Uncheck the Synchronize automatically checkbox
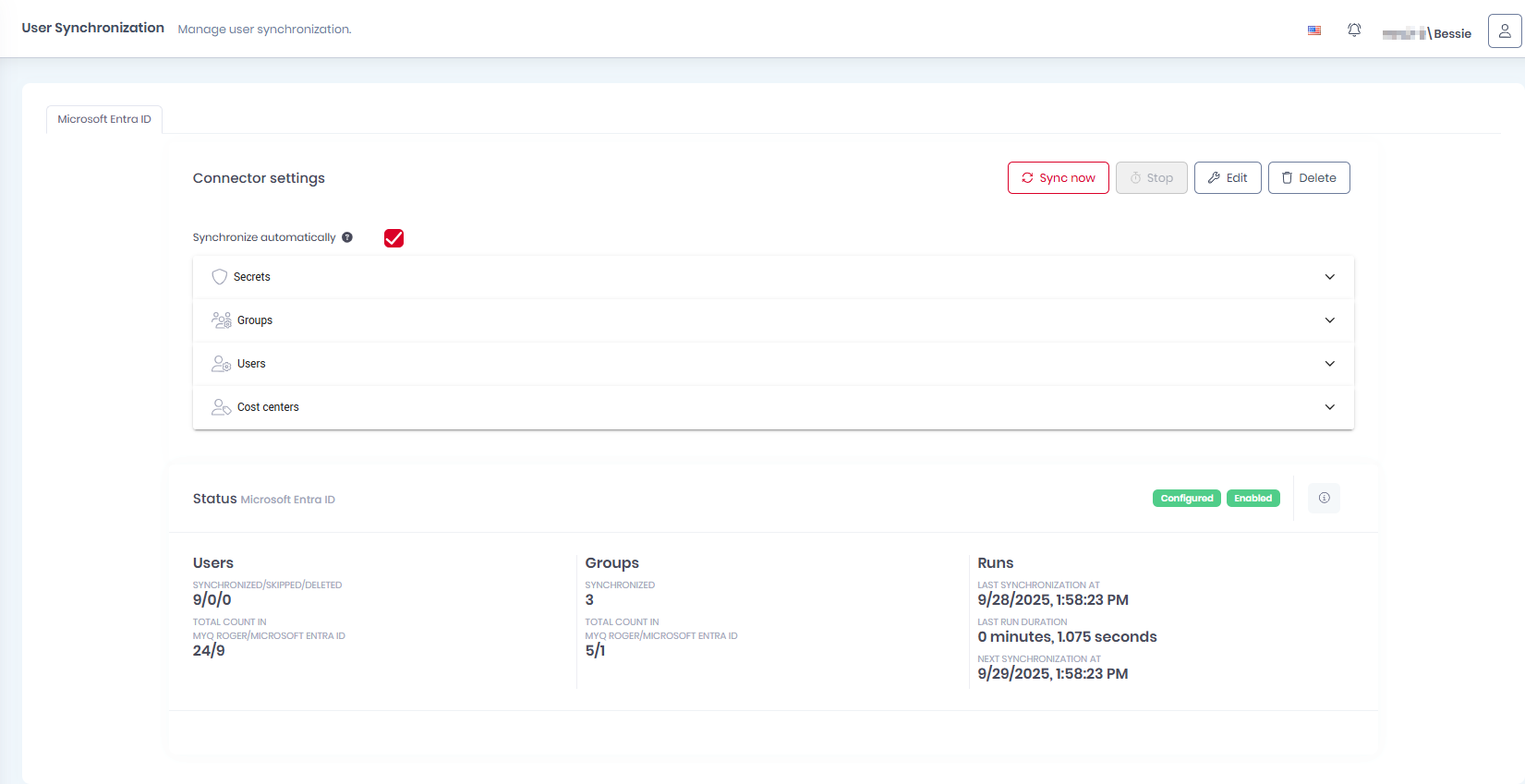1525x784 pixels. pos(393,238)
